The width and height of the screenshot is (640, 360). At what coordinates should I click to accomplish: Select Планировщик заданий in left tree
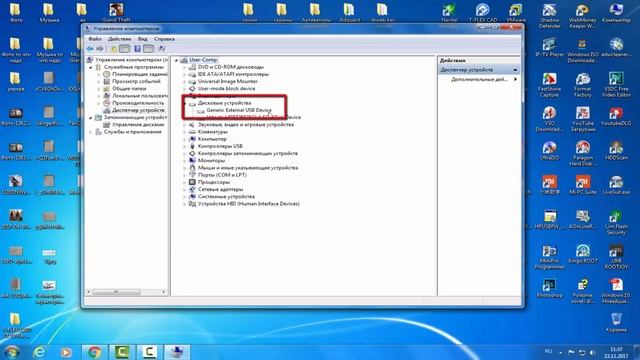click(x=140, y=74)
